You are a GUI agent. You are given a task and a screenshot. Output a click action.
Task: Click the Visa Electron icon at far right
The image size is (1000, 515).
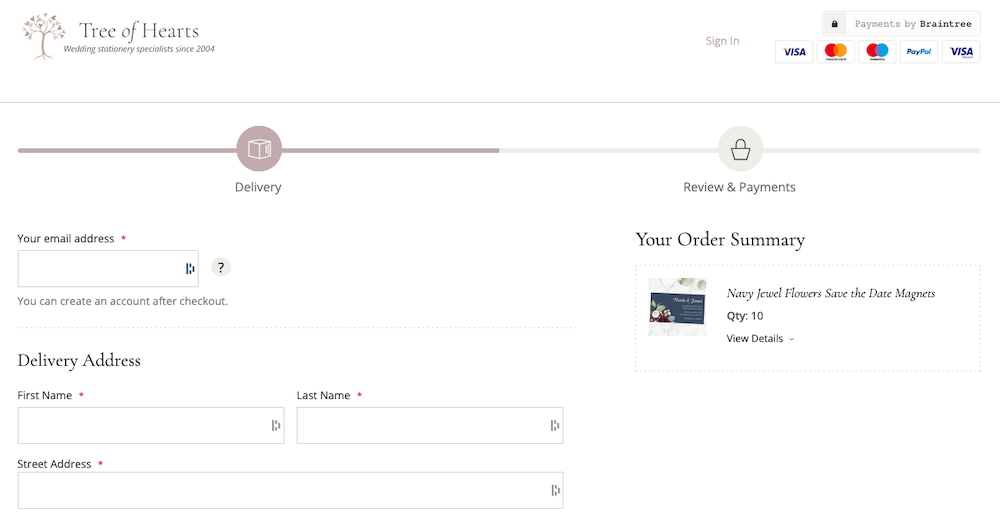[x=961, y=52]
